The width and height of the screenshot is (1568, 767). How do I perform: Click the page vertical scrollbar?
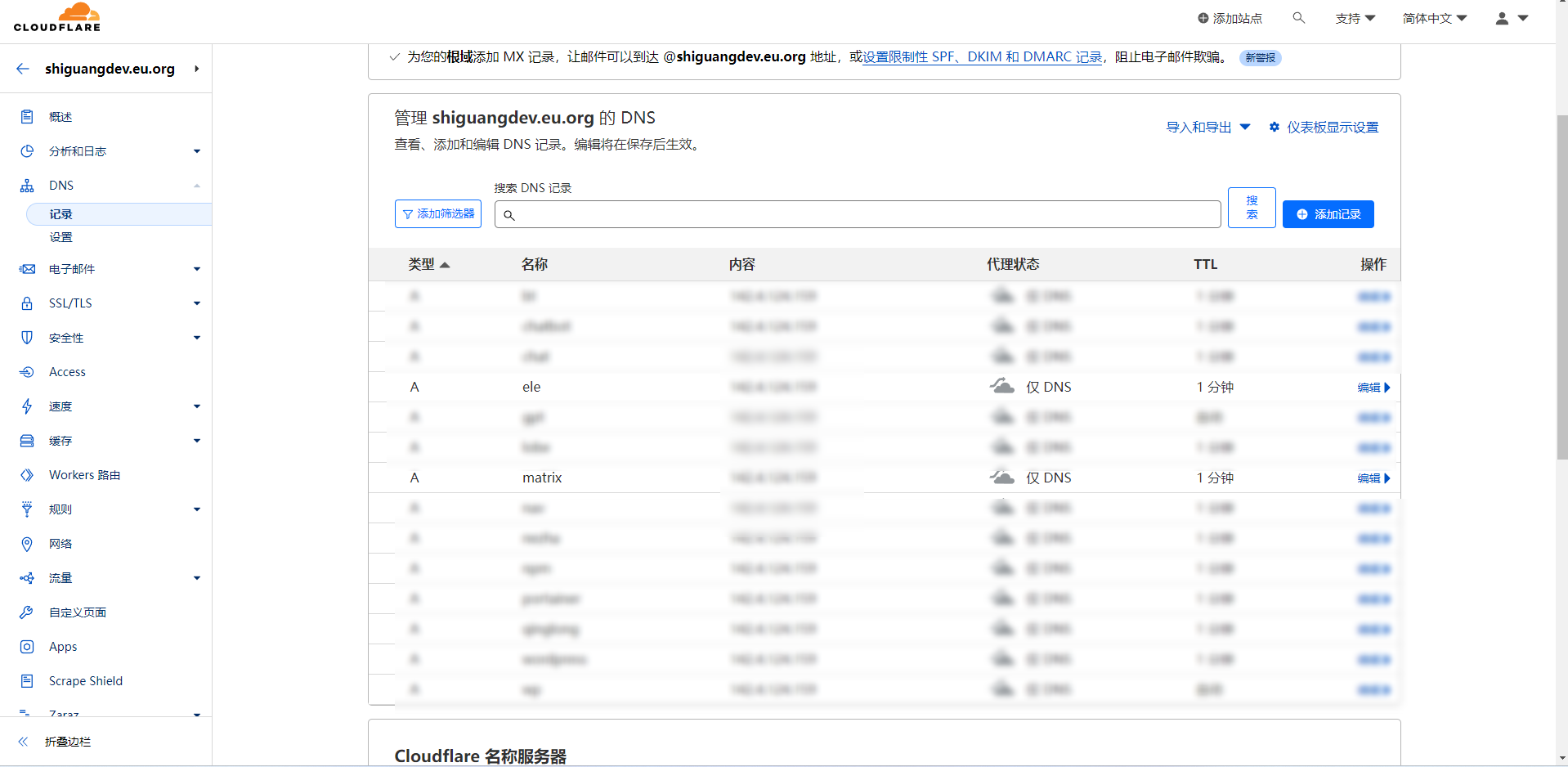[1562, 286]
